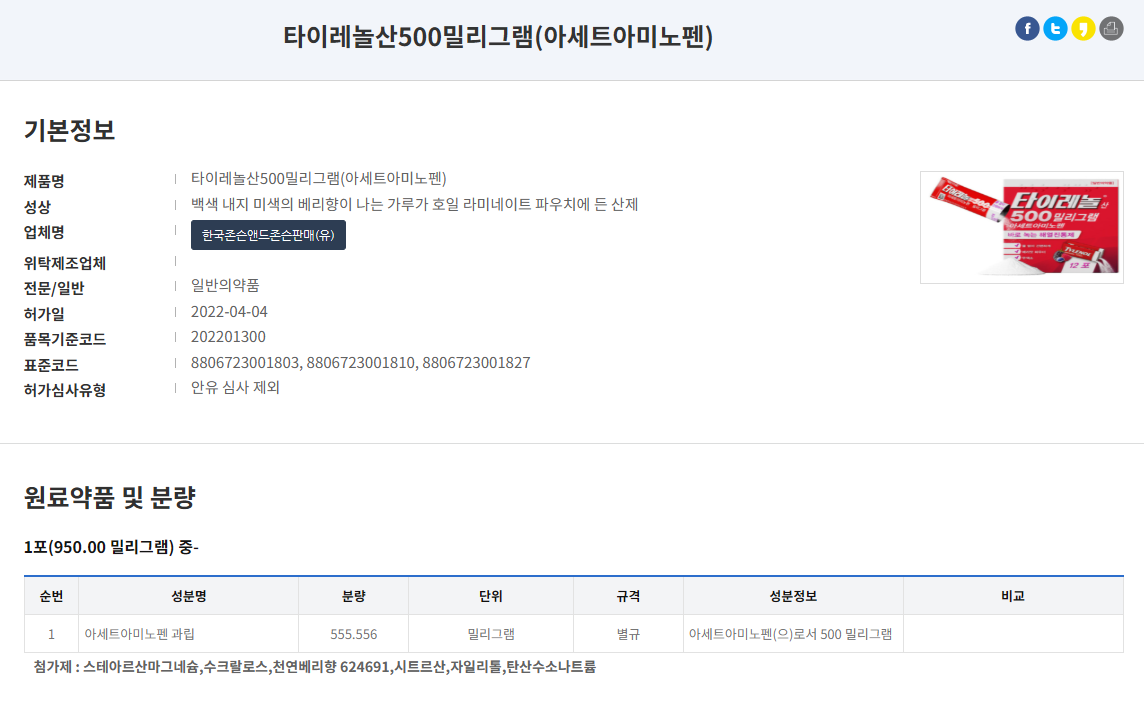Viewport: 1144px width, 705px height.
Task: Click the 비고 column header
Action: point(1013,596)
